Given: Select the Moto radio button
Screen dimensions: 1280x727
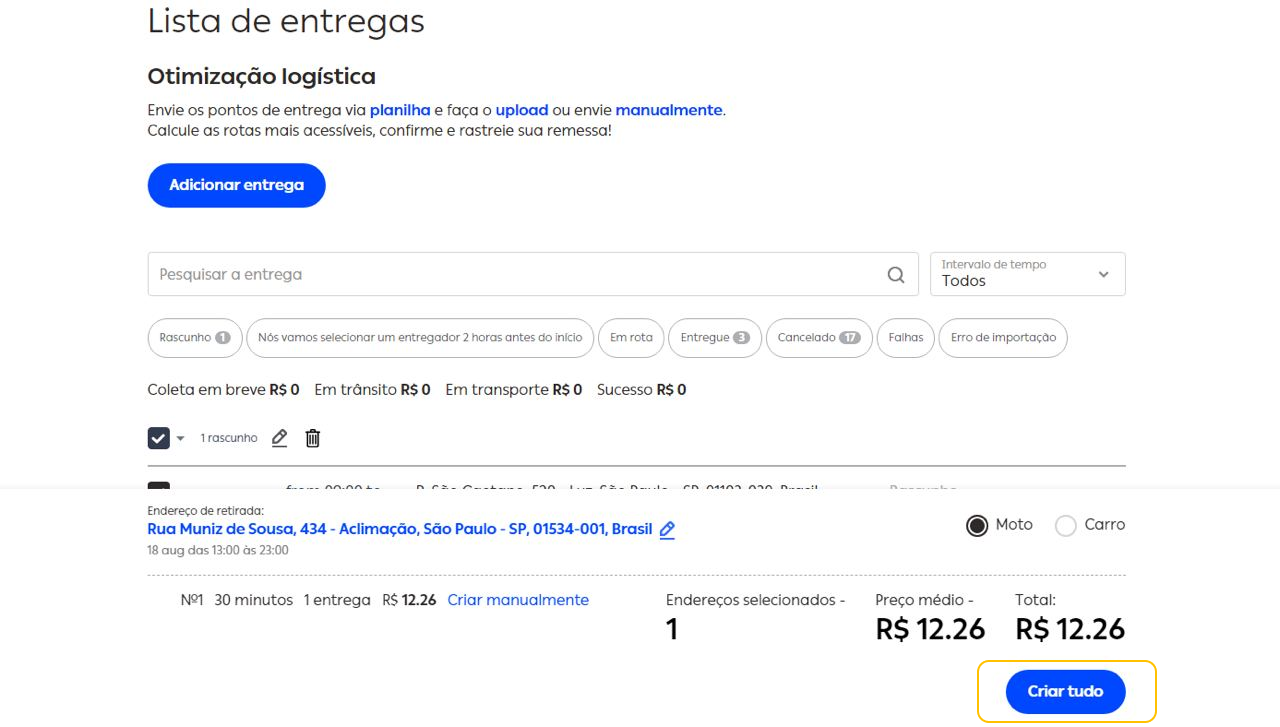Looking at the screenshot, I should tap(976, 524).
